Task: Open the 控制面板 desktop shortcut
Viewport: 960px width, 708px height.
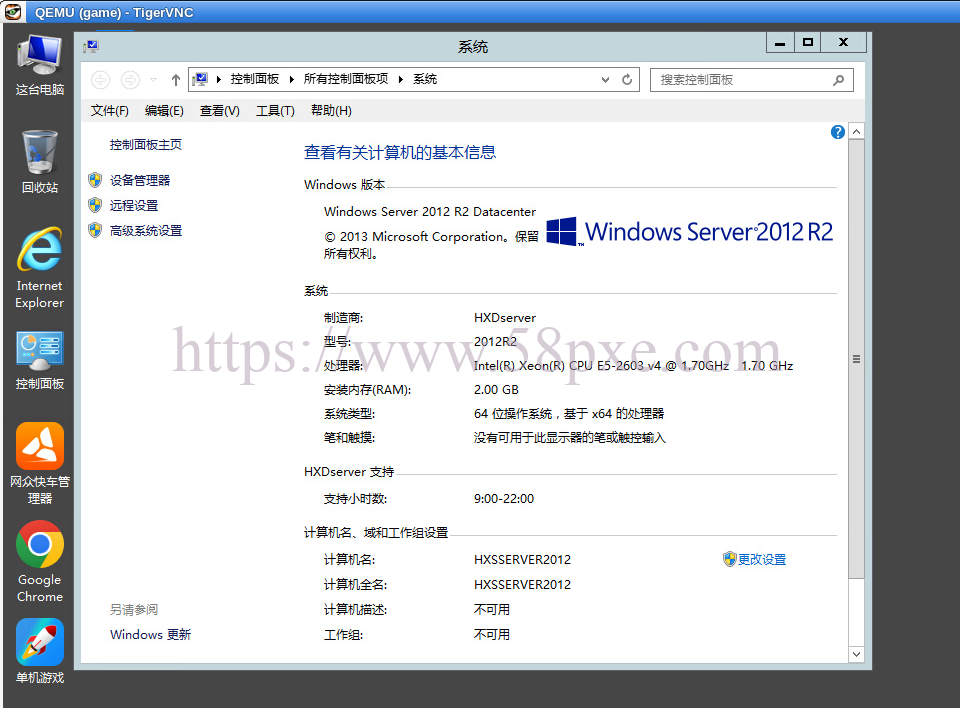Action: click(x=40, y=361)
